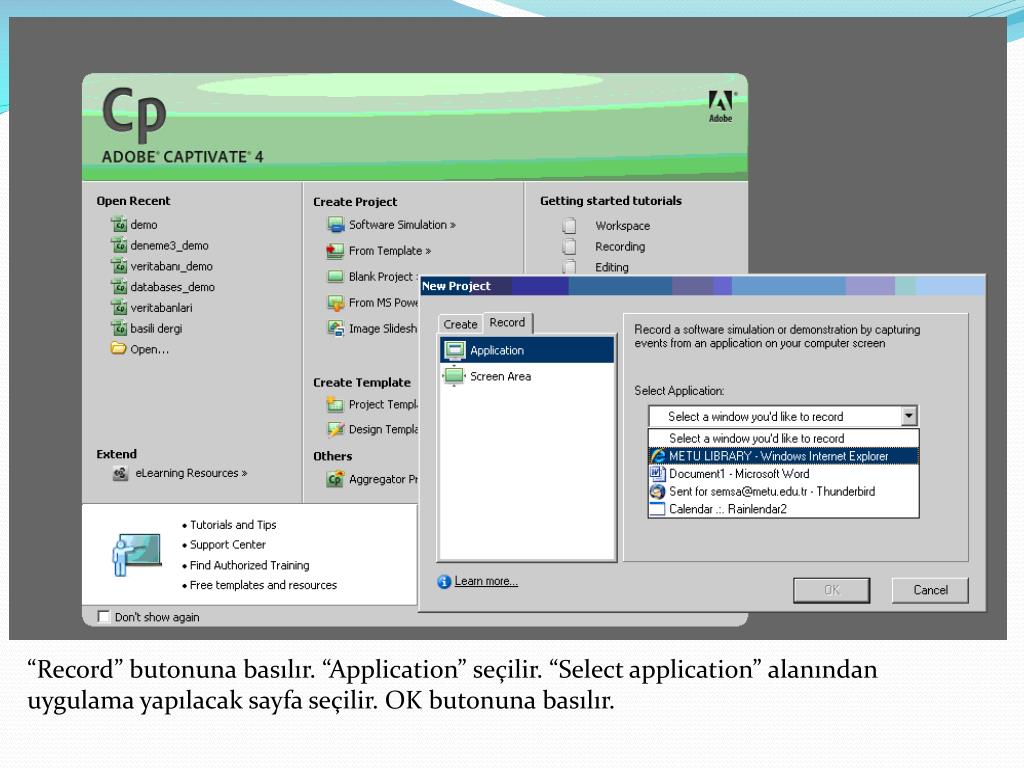Open the Support Center link
This screenshot has width=1024, height=768.
228,545
